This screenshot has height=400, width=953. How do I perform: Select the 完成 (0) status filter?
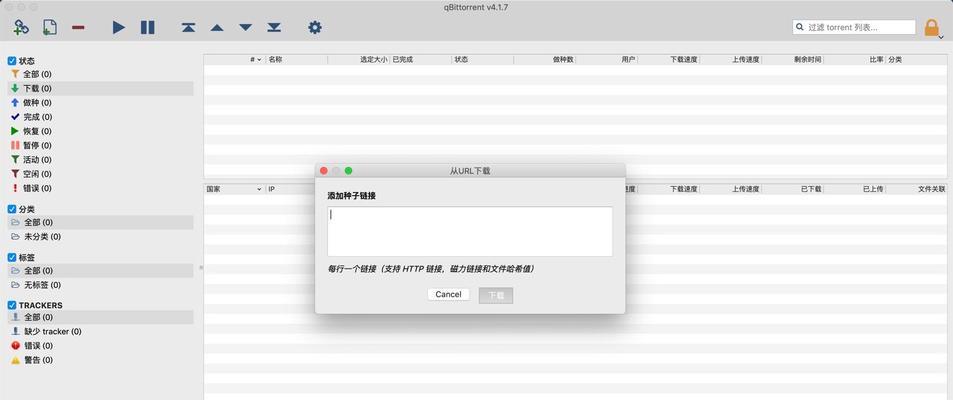100,117
